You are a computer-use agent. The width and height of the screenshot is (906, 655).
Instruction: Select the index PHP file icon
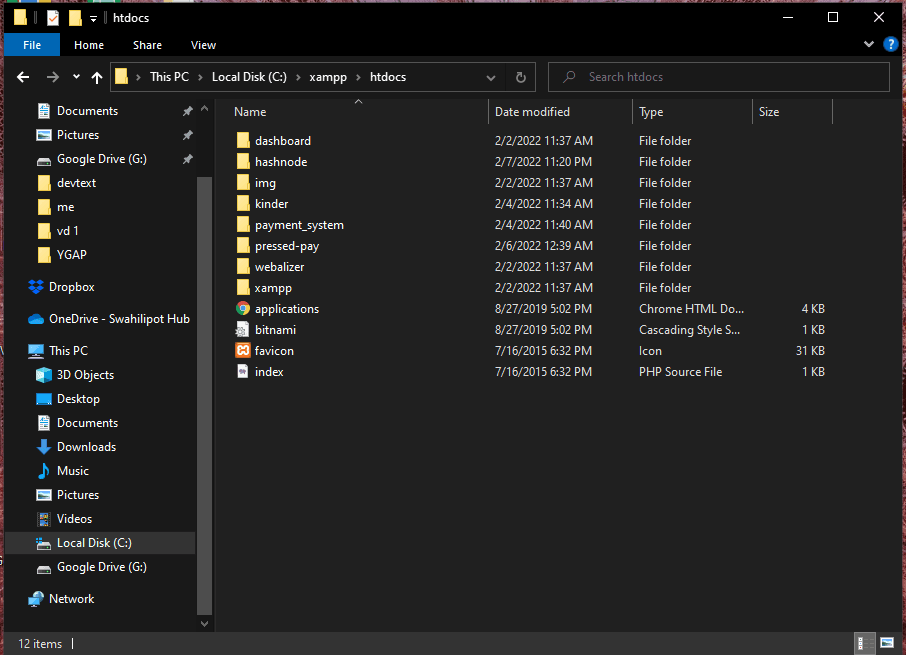[243, 371]
